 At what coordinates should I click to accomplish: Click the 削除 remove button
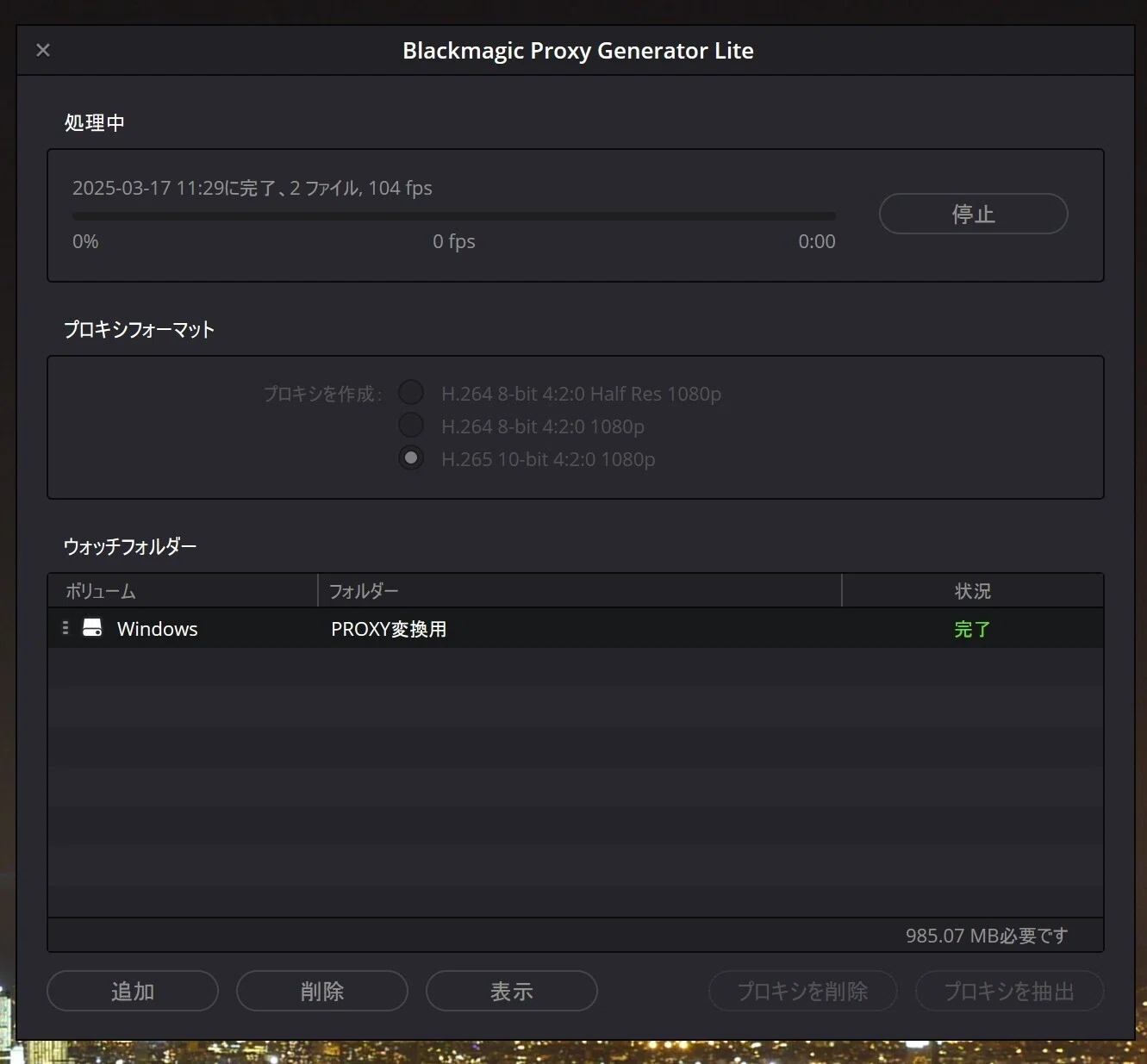322,991
